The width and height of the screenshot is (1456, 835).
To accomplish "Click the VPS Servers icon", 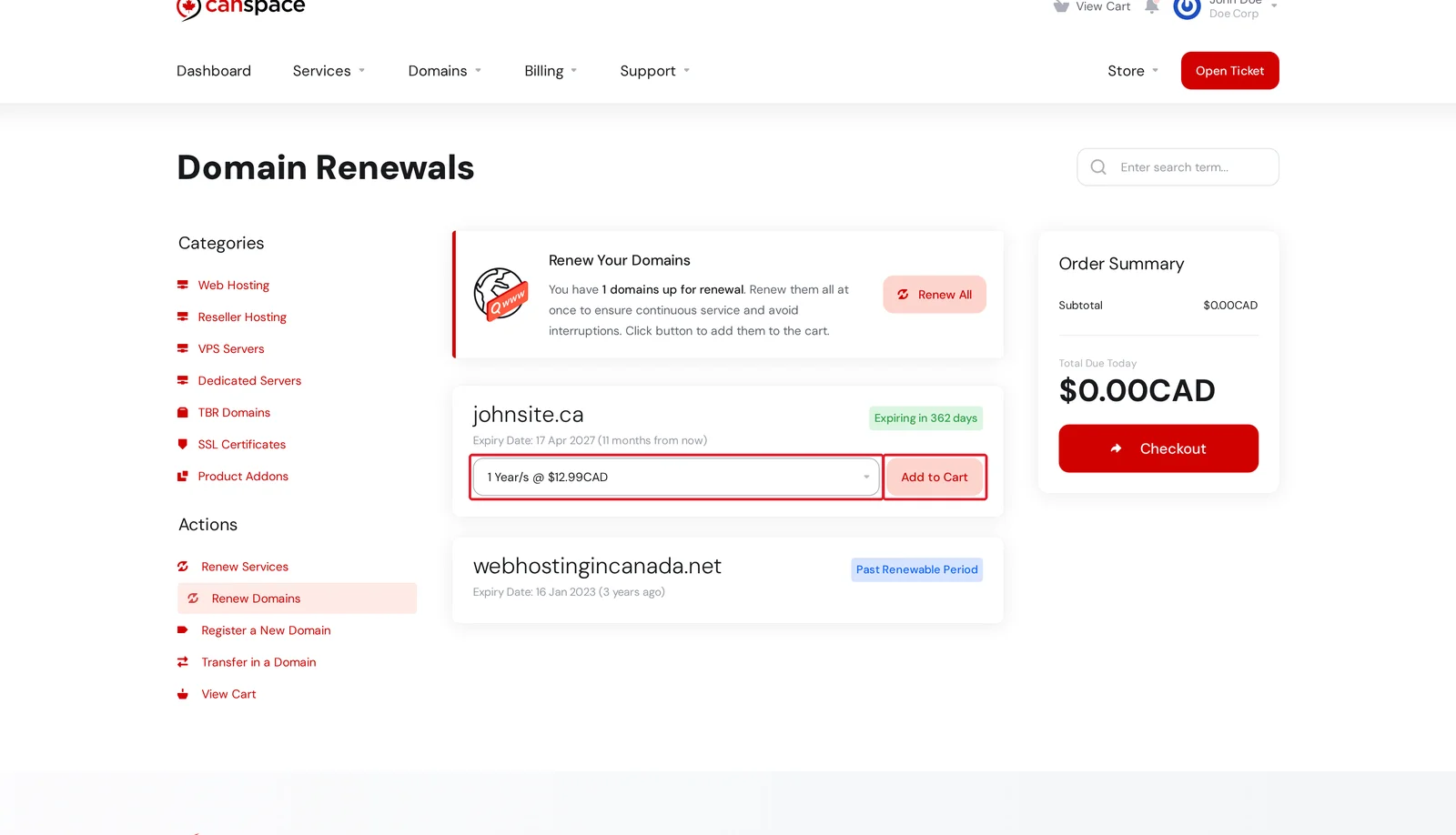I will 183,348.
